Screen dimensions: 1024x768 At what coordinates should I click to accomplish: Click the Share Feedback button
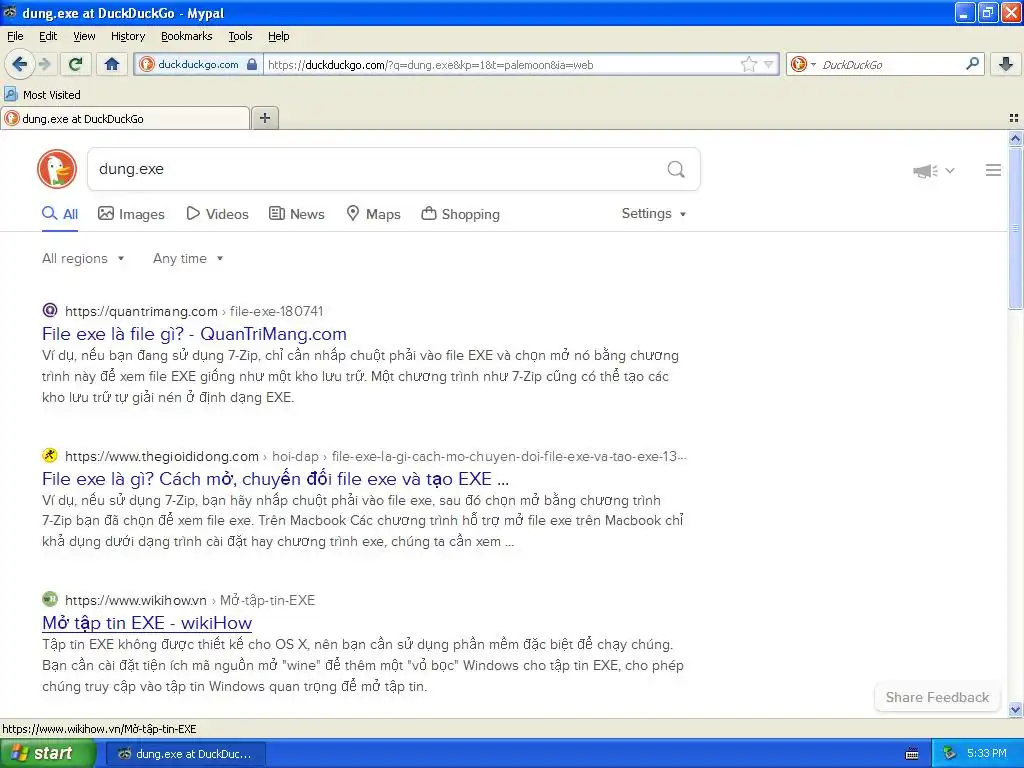937,697
